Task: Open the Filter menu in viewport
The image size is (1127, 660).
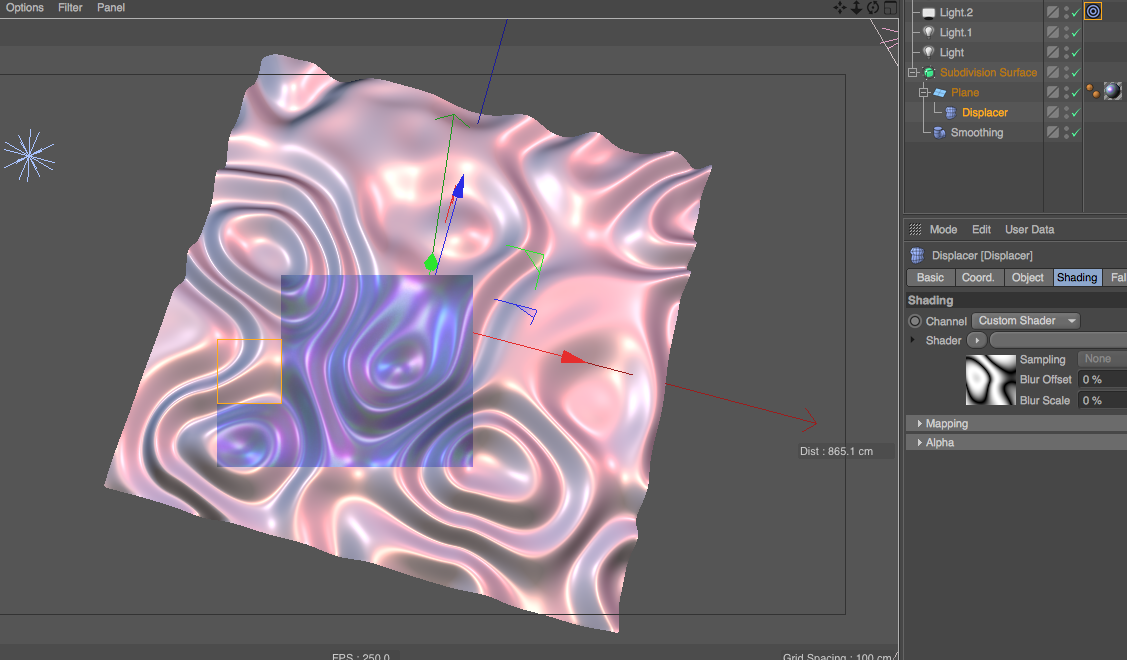Action: pos(70,8)
